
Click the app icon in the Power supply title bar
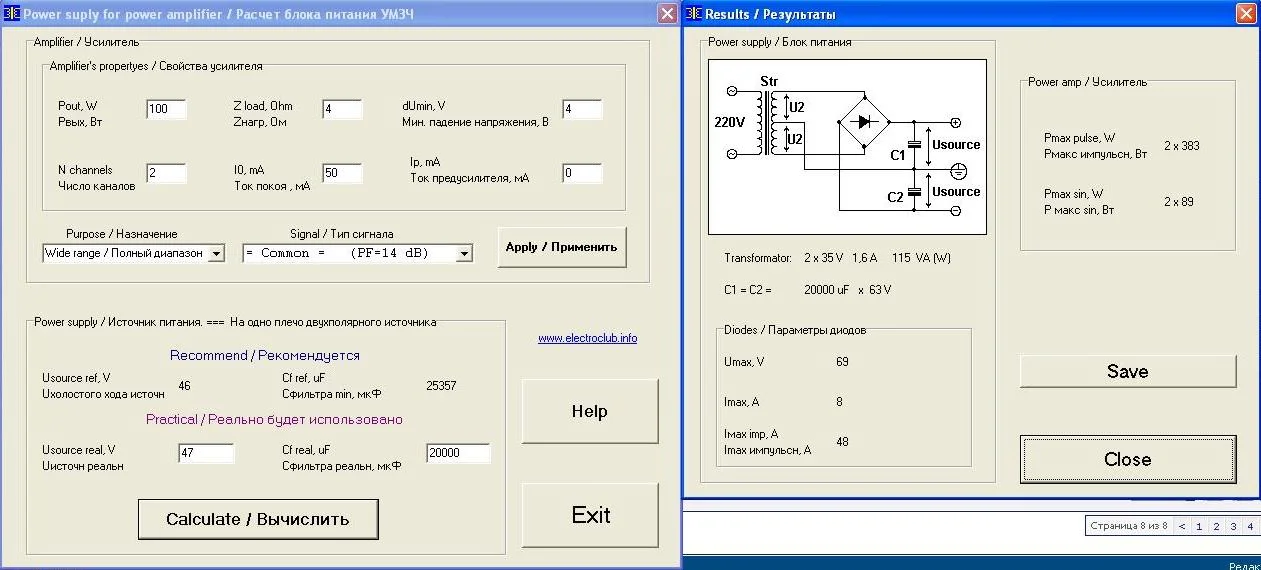[x=12, y=14]
